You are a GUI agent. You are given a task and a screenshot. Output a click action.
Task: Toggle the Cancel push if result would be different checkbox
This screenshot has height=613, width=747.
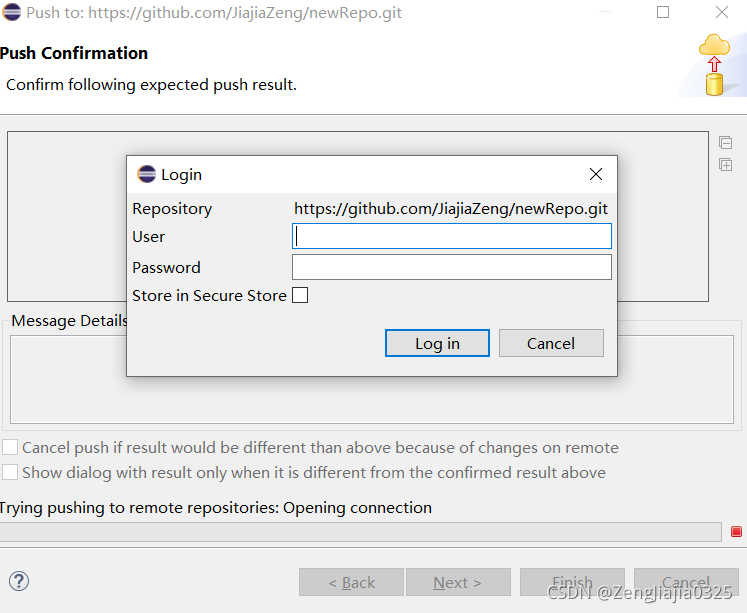coord(10,447)
